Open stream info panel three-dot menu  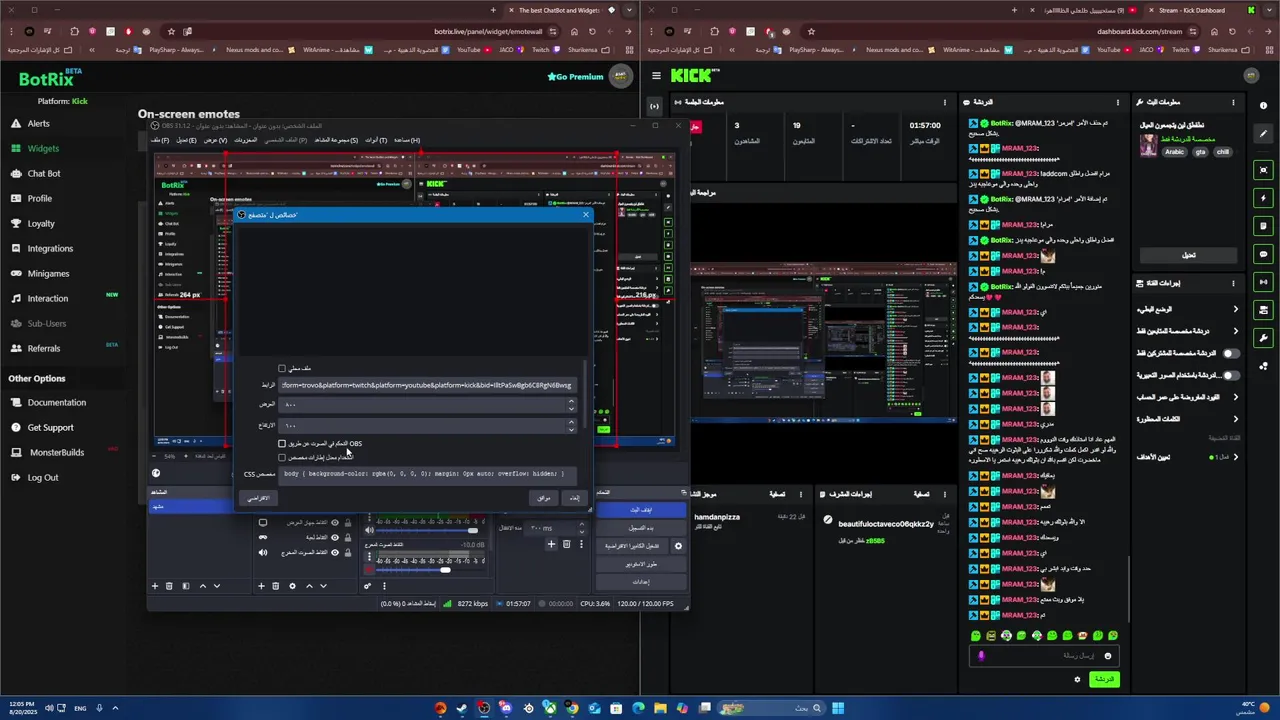1232,102
